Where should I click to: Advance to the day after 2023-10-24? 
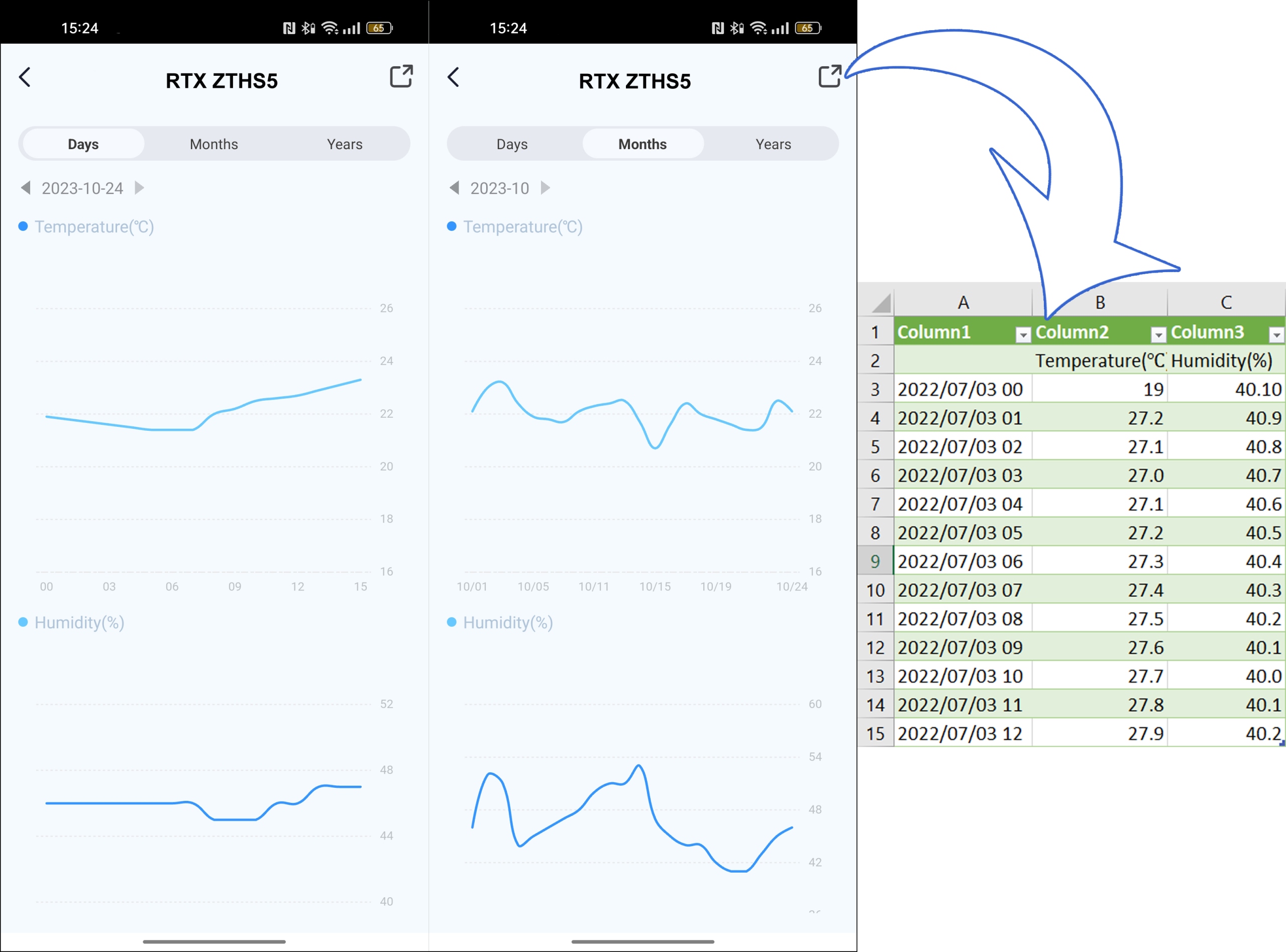pos(139,188)
